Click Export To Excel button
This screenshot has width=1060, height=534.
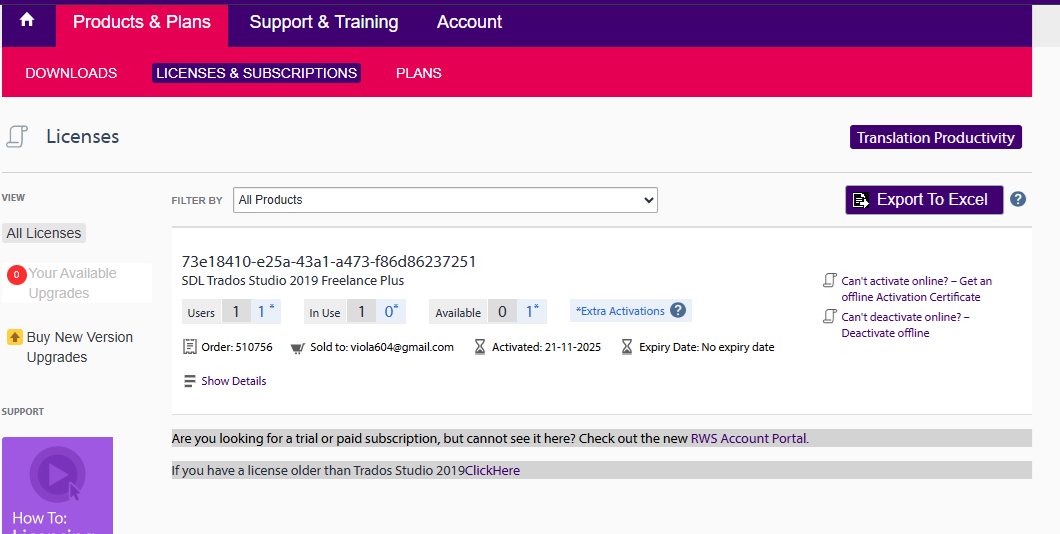(x=924, y=200)
